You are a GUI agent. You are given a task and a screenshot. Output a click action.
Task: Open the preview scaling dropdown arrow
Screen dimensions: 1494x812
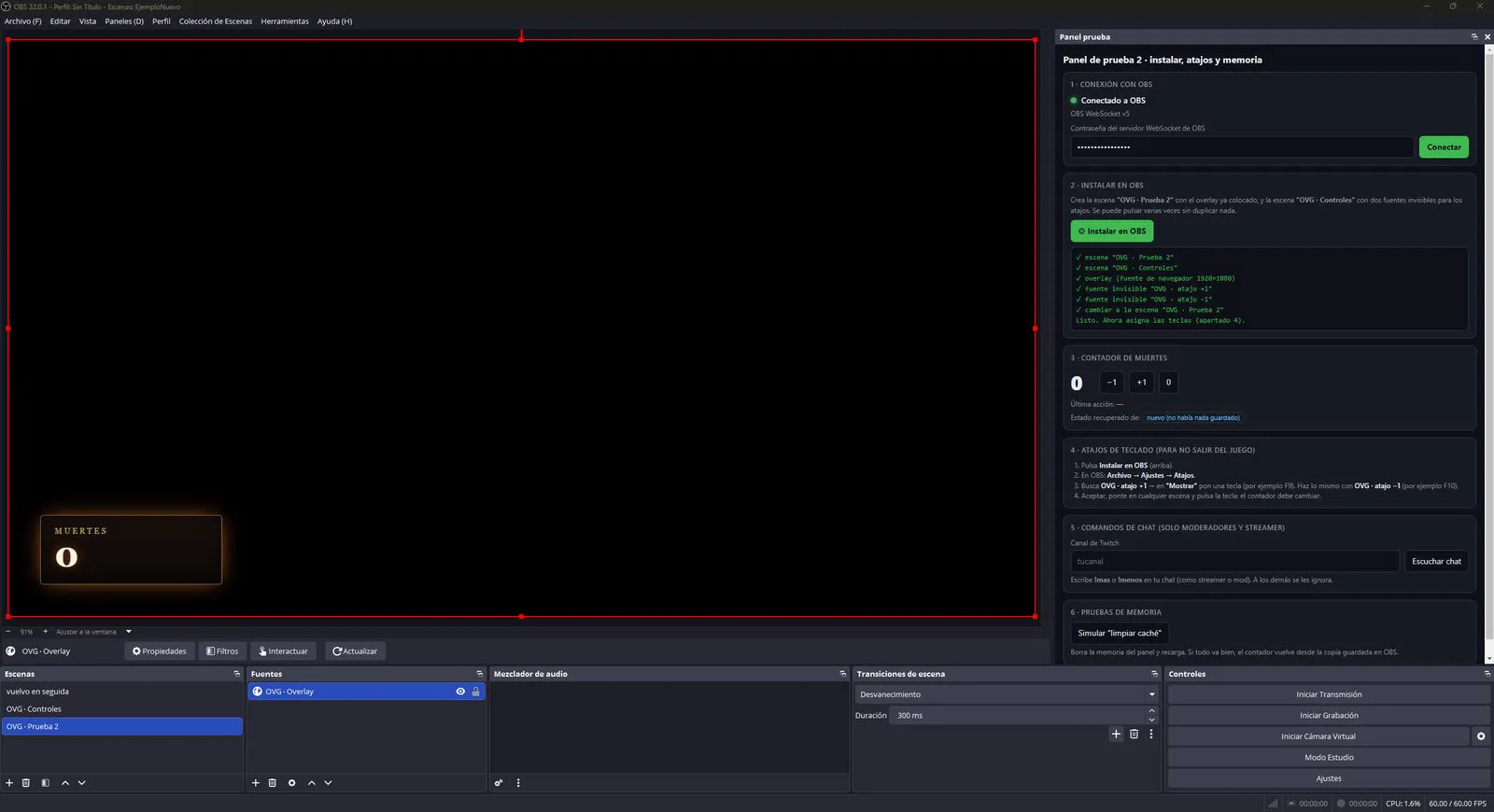click(129, 632)
